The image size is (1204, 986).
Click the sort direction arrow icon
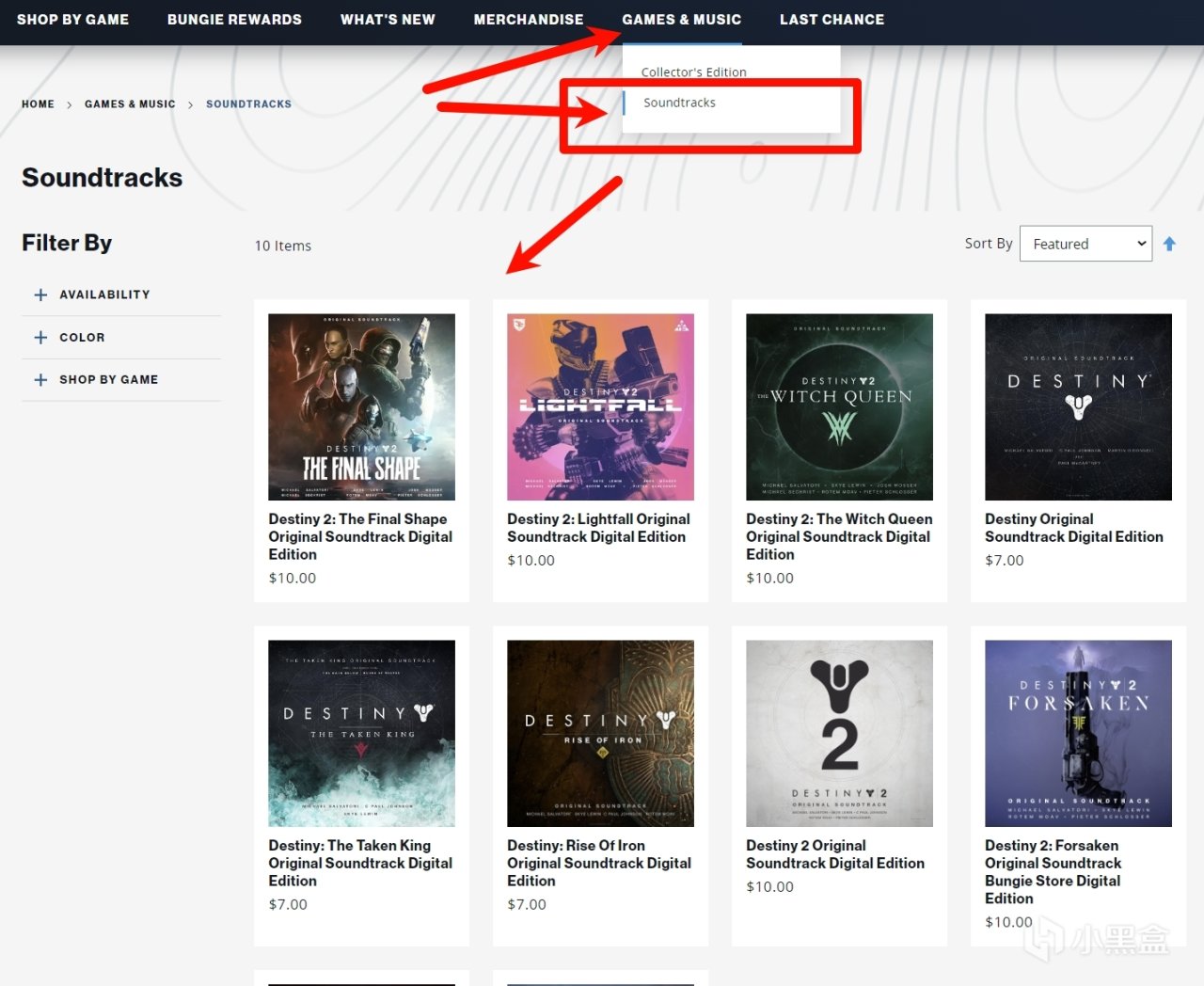pos(1169,244)
